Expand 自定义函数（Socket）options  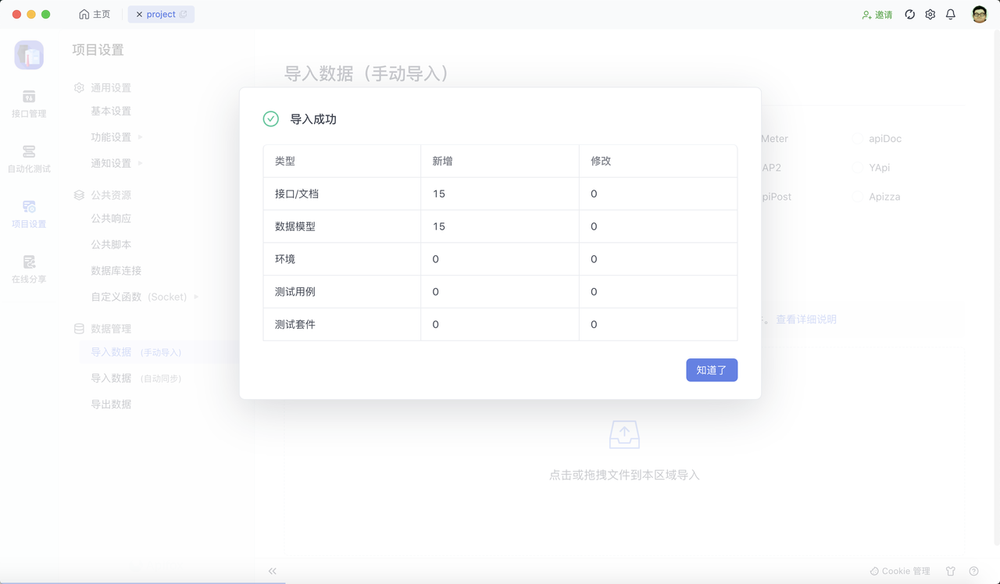pyautogui.click(x=197, y=296)
